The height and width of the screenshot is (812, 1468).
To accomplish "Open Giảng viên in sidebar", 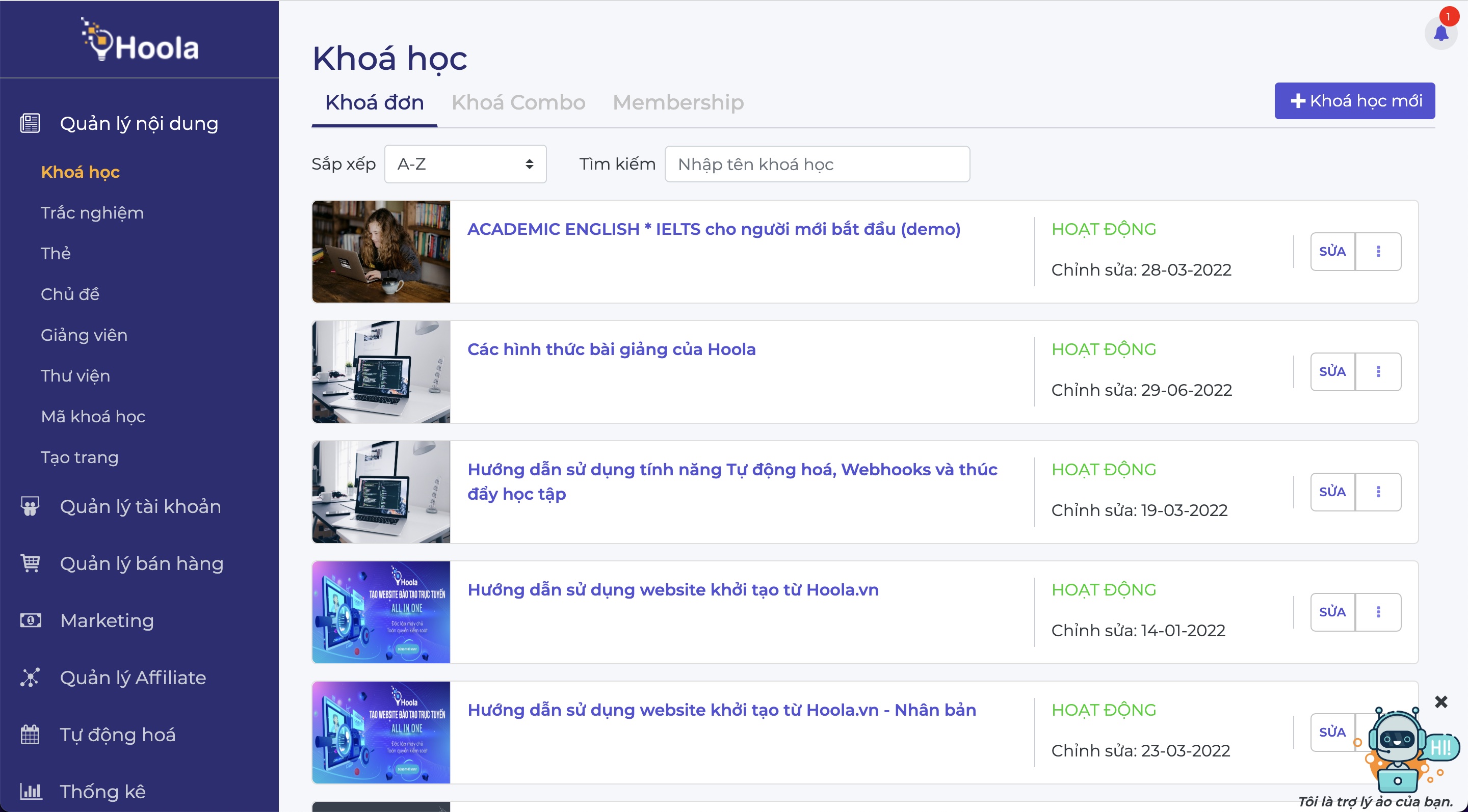I will tap(84, 335).
